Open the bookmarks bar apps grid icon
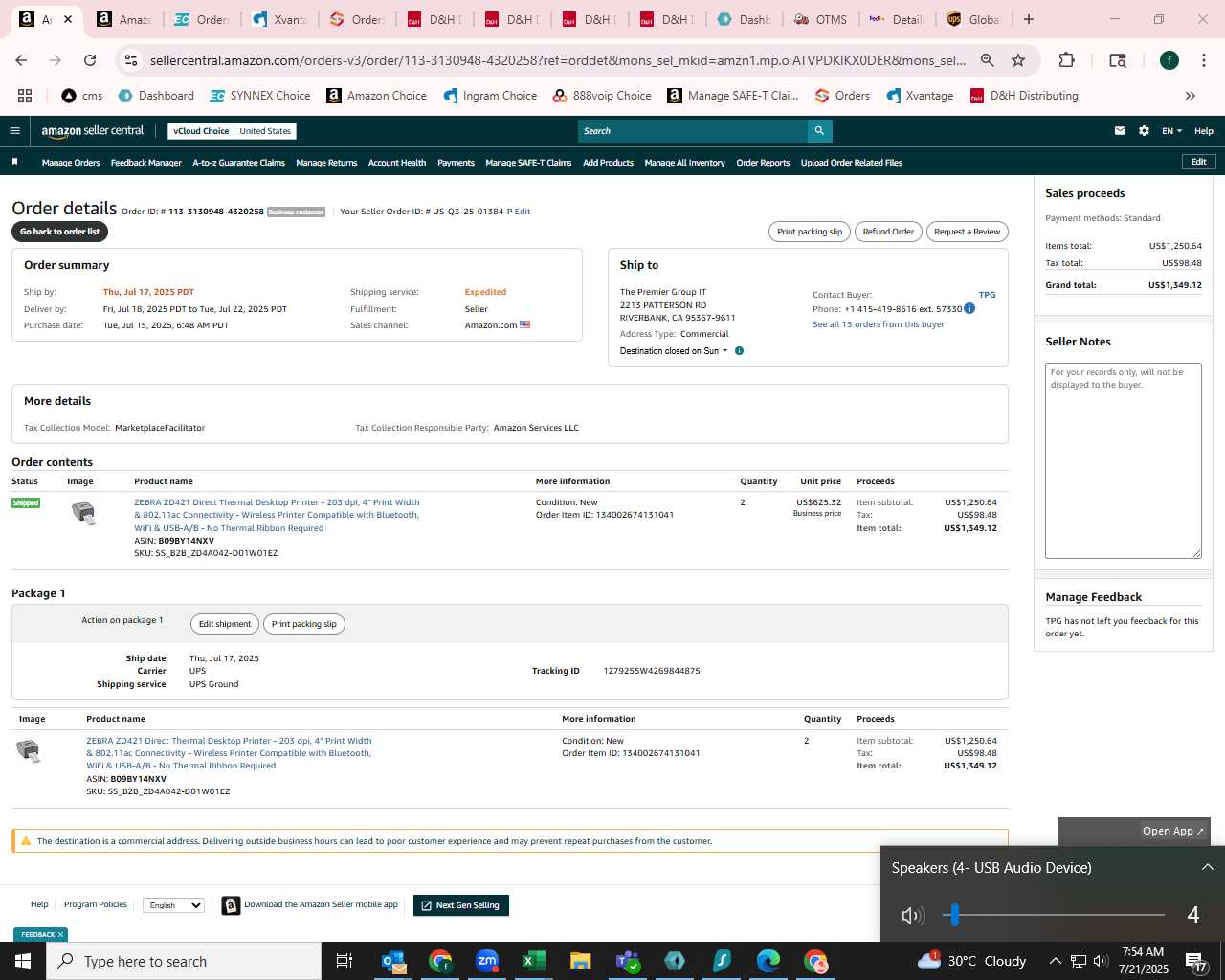This screenshot has width=1225, height=980. pyautogui.click(x=25, y=96)
